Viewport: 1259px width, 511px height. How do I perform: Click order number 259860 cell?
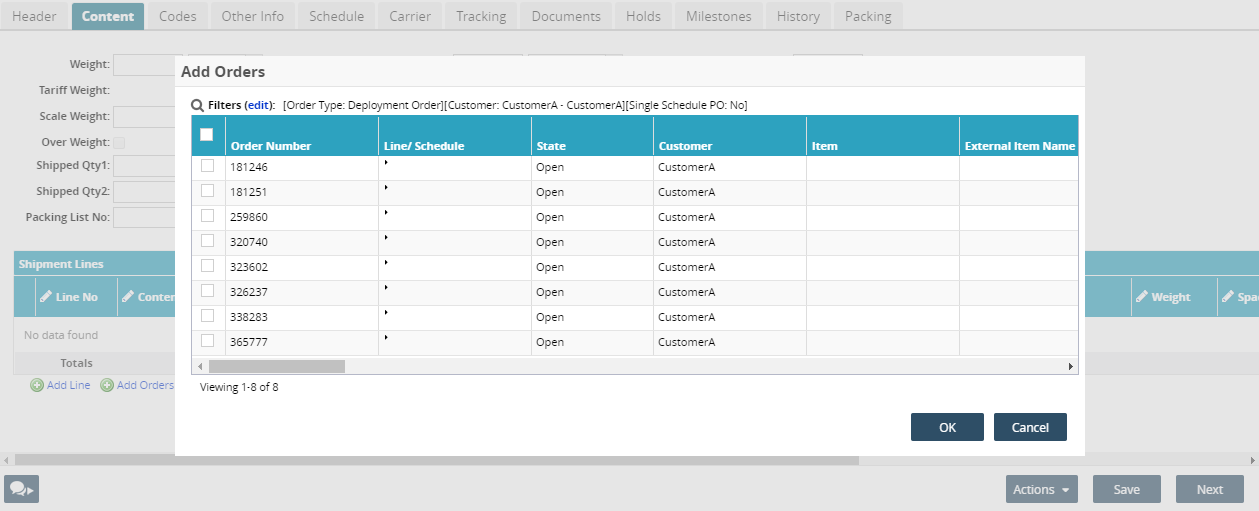302,217
